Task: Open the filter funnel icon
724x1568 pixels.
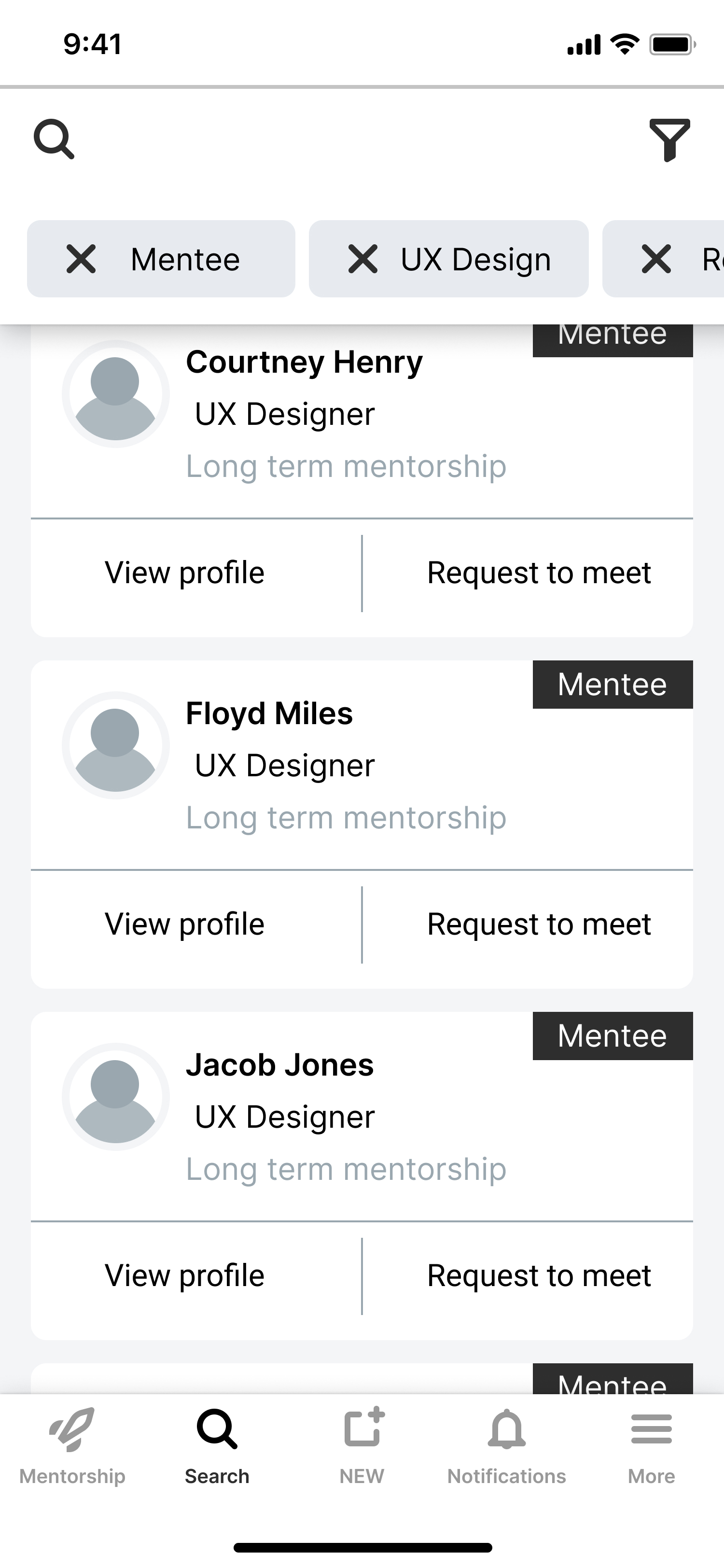Action: tap(669, 140)
